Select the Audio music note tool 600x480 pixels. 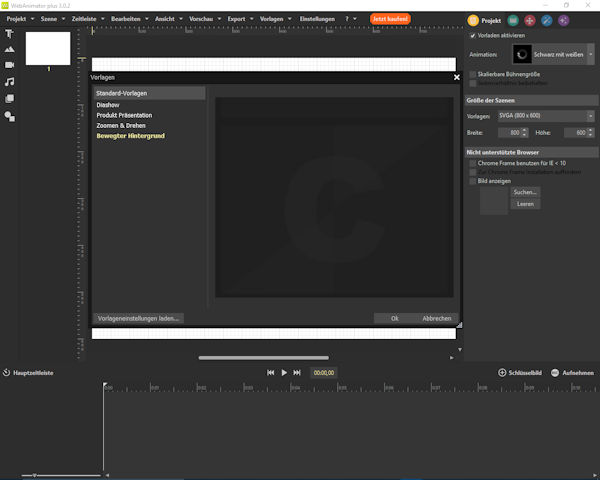(x=9, y=82)
